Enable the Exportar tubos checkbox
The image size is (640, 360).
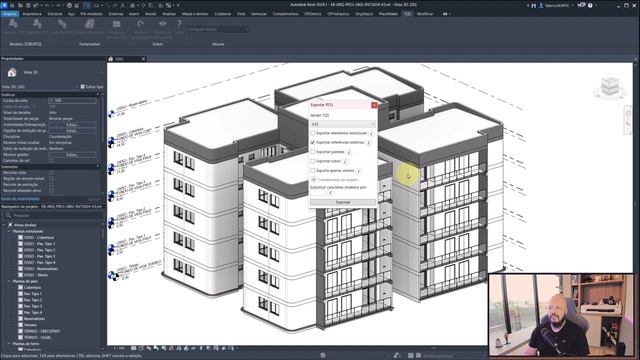313,161
